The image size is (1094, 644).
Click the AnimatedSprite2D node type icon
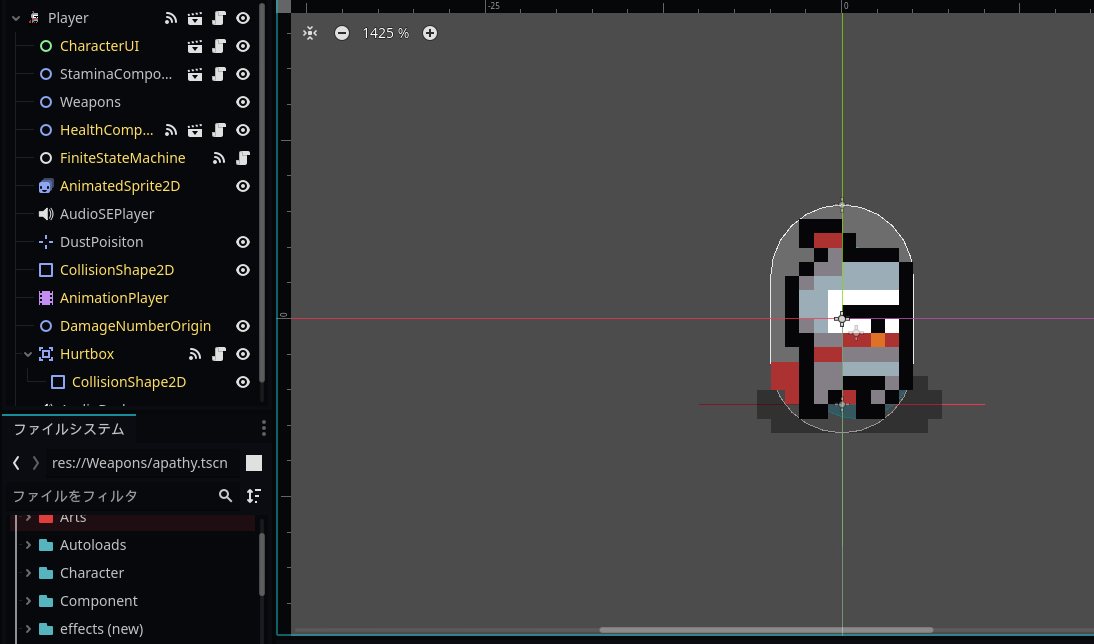pyautogui.click(x=46, y=186)
